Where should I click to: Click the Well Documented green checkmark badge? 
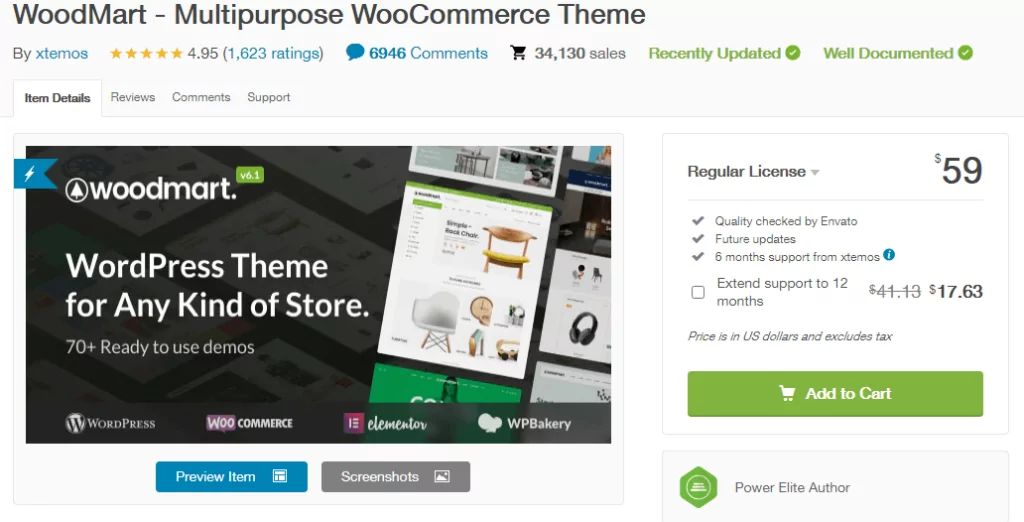(965, 53)
